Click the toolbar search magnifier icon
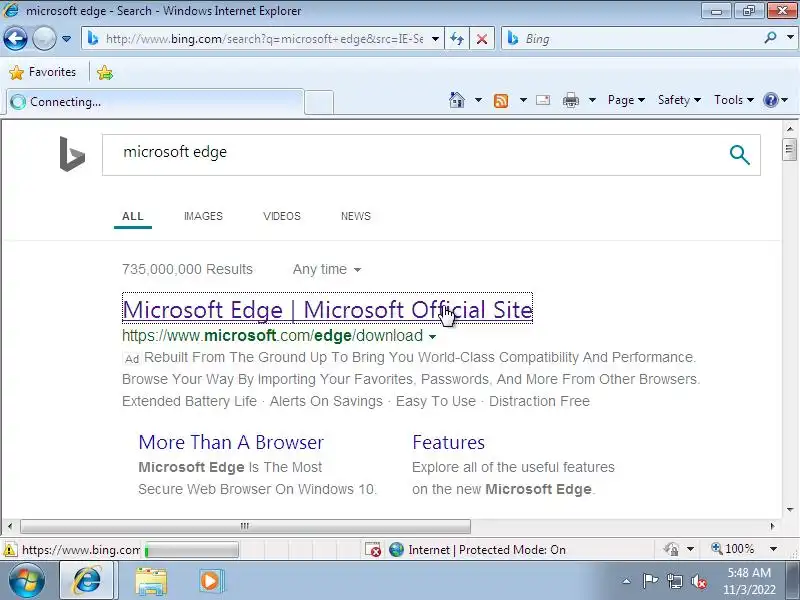 [x=770, y=38]
